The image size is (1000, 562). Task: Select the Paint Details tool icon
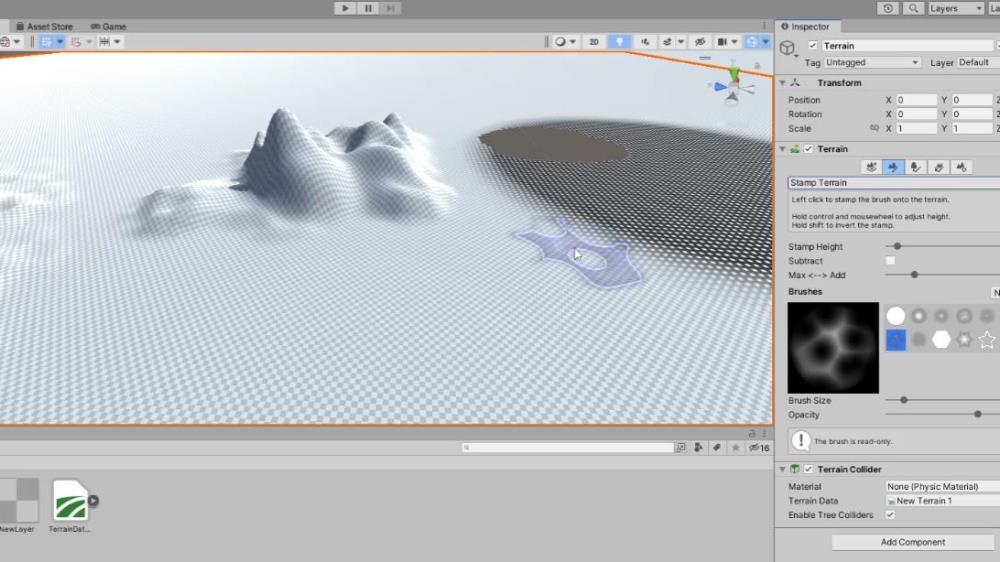[939, 167]
